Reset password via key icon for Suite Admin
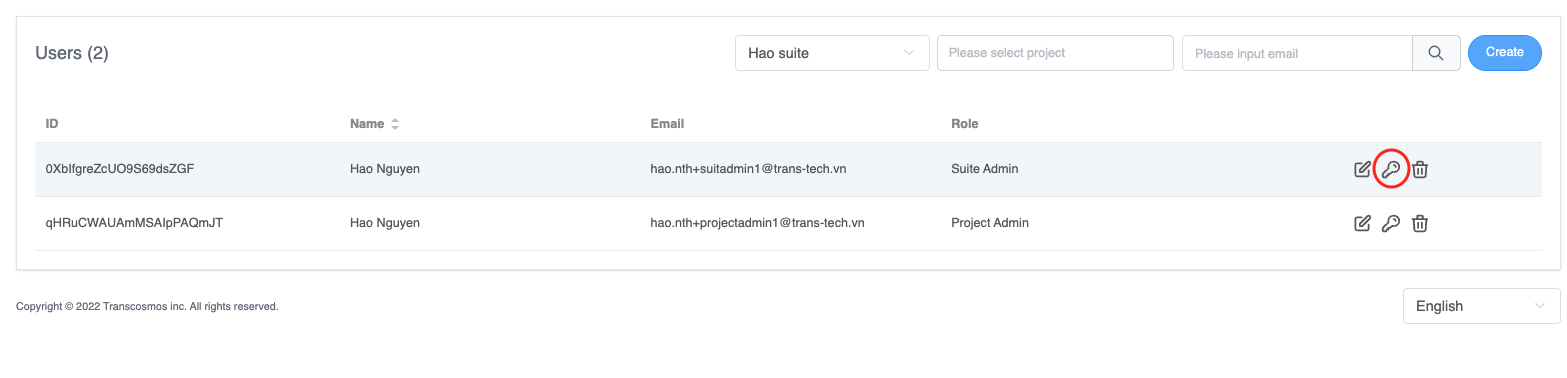Viewport: 1567px width, 378px height. (1391, 169)
